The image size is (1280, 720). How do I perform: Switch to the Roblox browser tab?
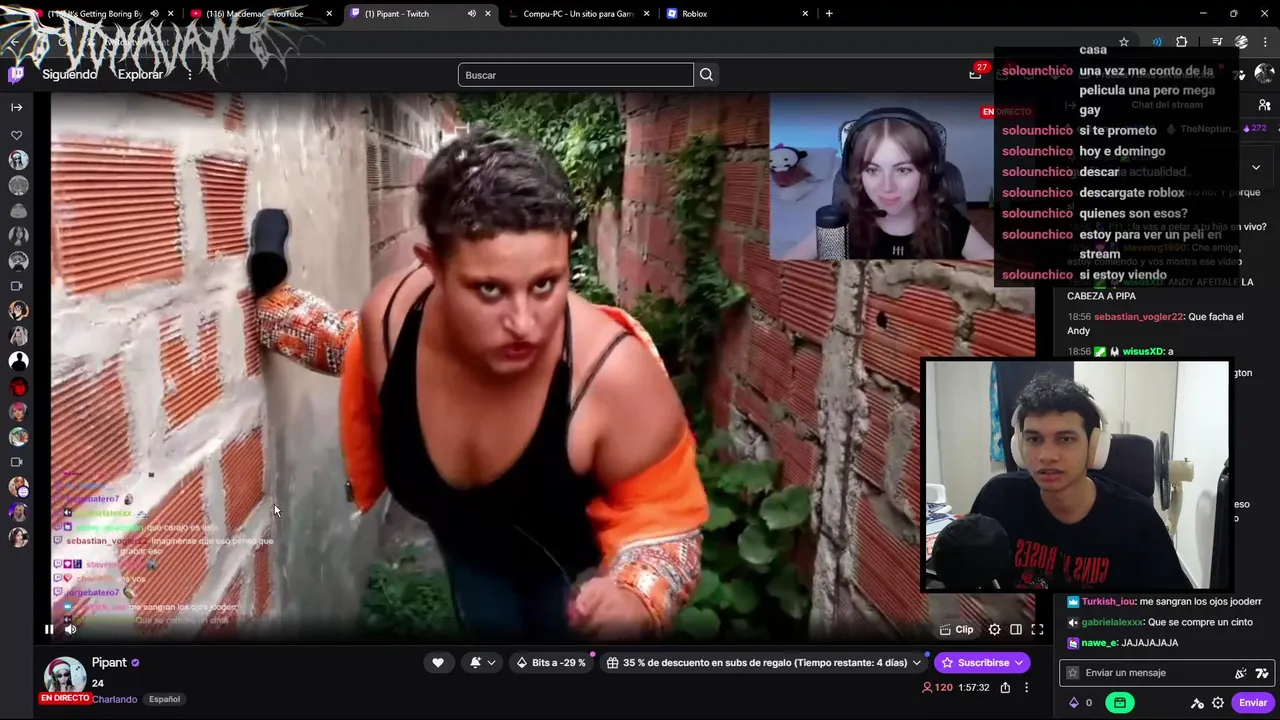[x=736, y=14]
